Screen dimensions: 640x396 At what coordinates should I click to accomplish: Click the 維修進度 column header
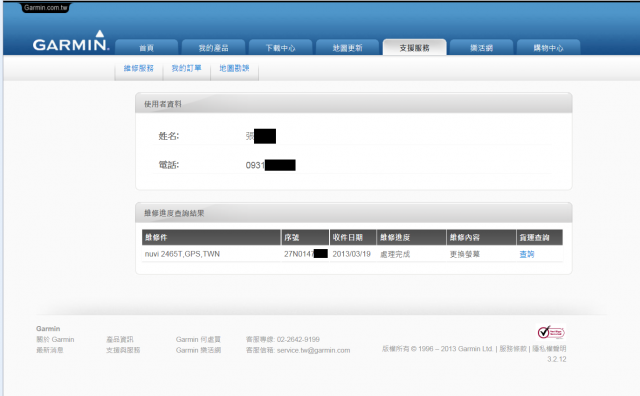click(411, 237)
